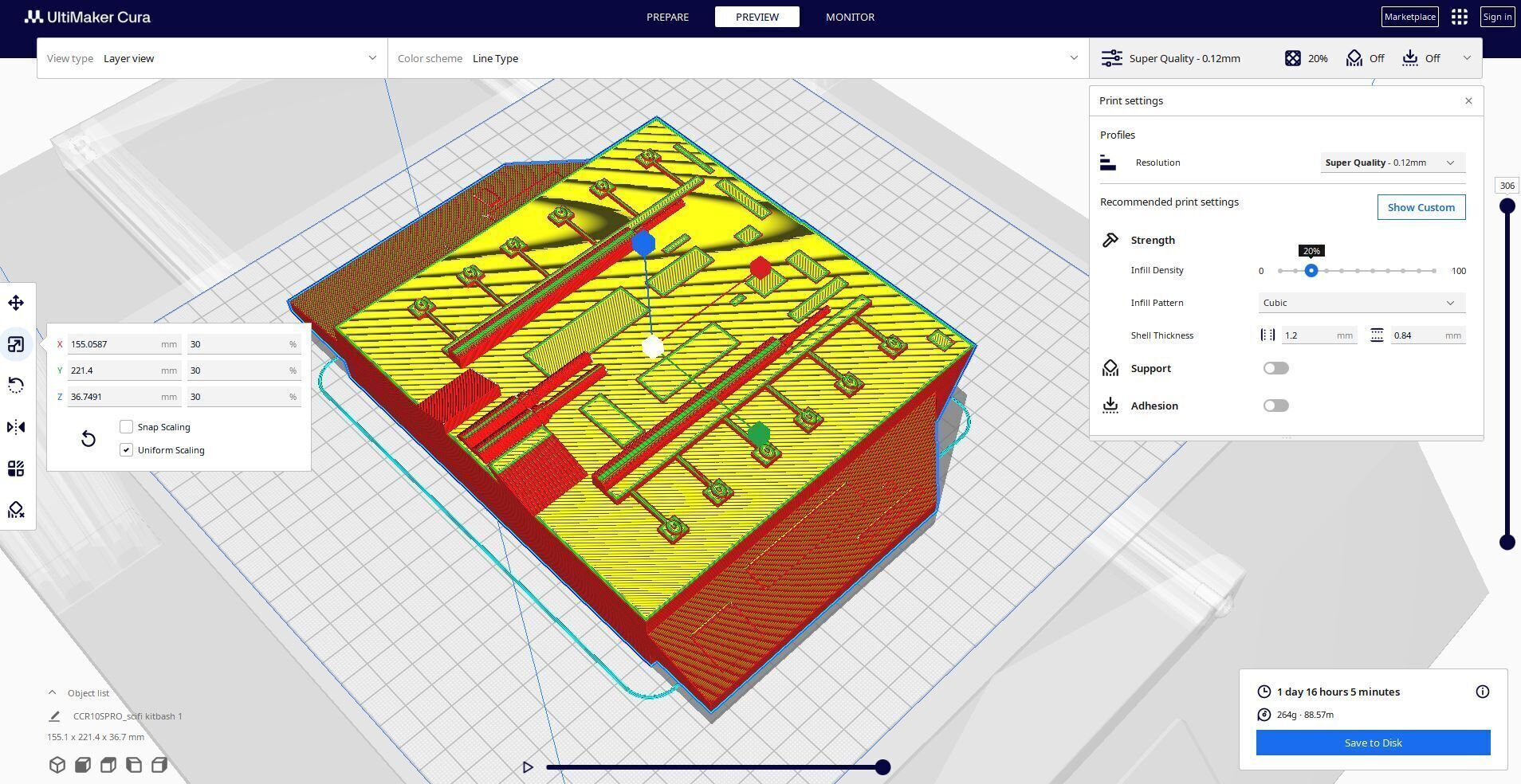This screenshot has width=1521, height=784.
Task: Switch to left side view icon
Action: [133, 765]
